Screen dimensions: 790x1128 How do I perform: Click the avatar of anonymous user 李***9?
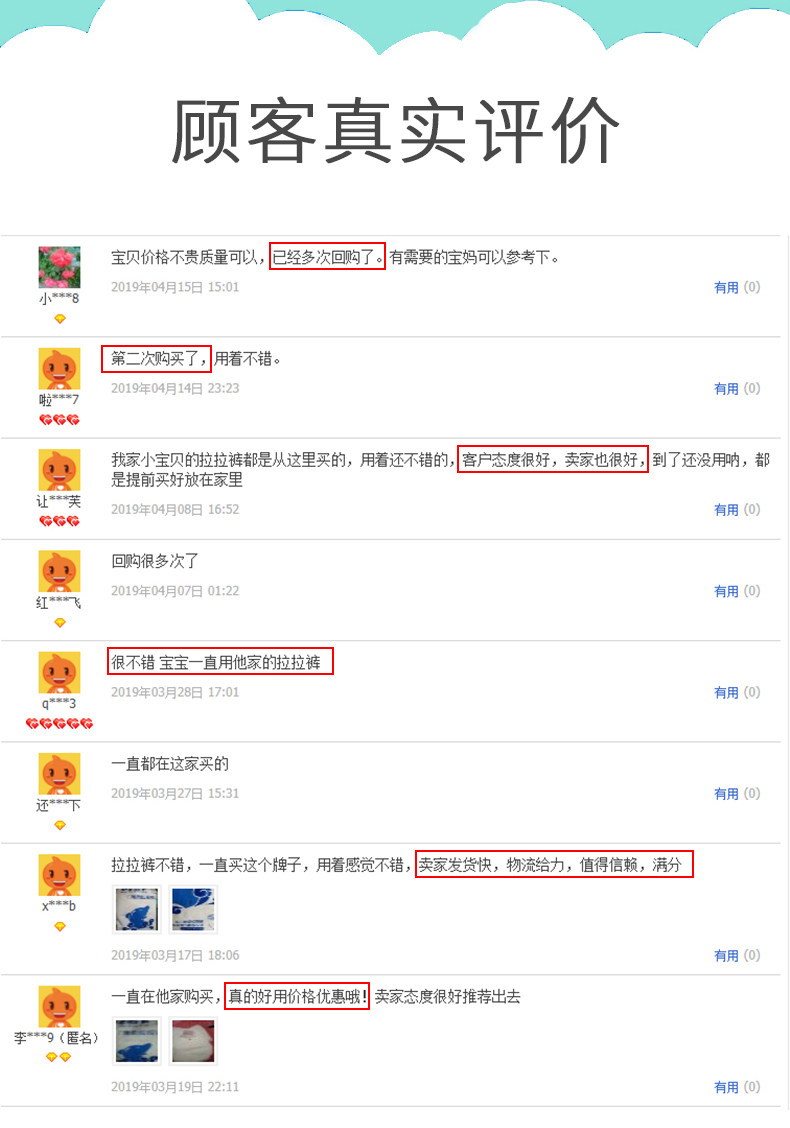coord(59,1006)
